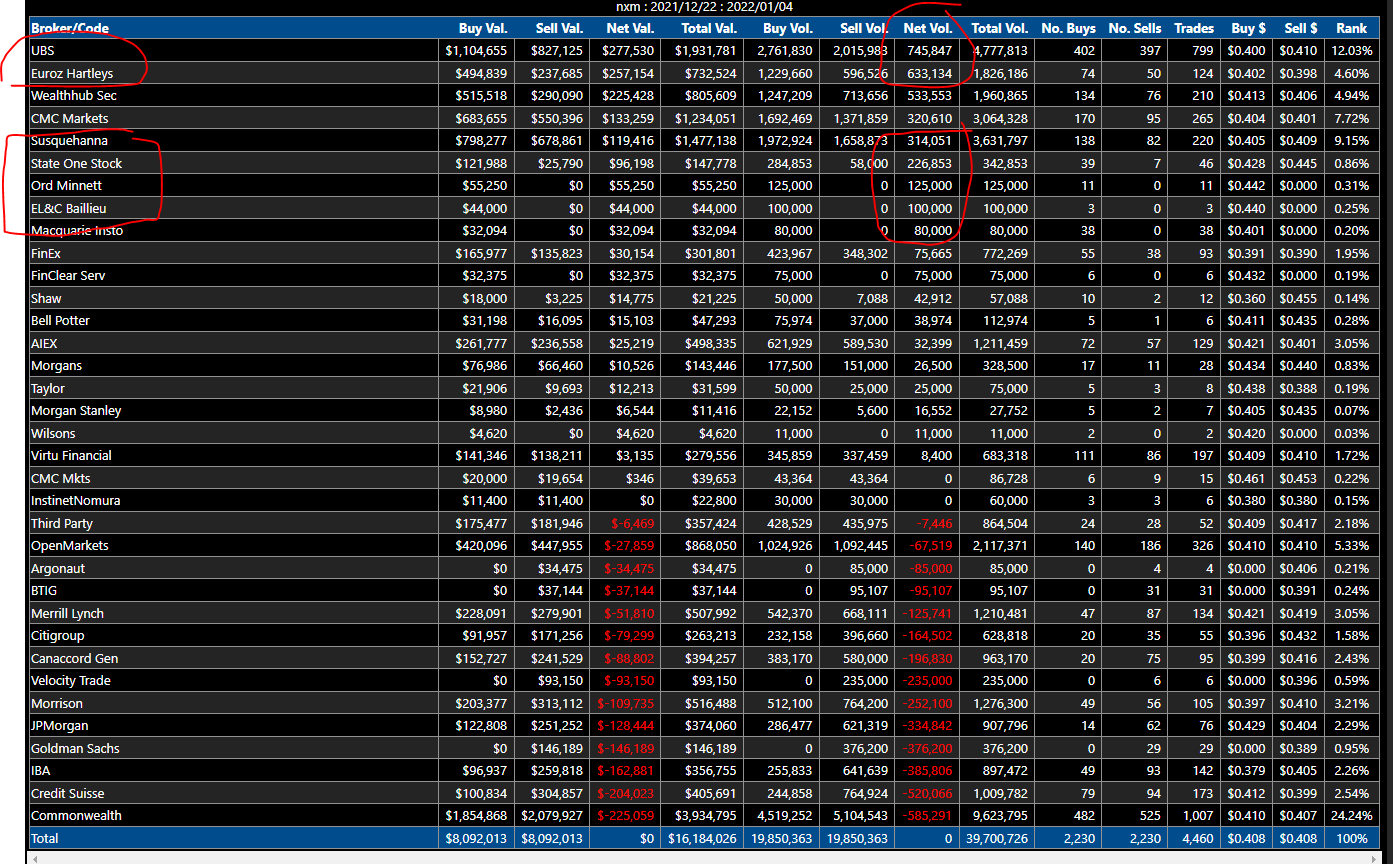Select the Wilsons broker name
This screenshot has width=1393, height=864.
click(x=53, y=433)
